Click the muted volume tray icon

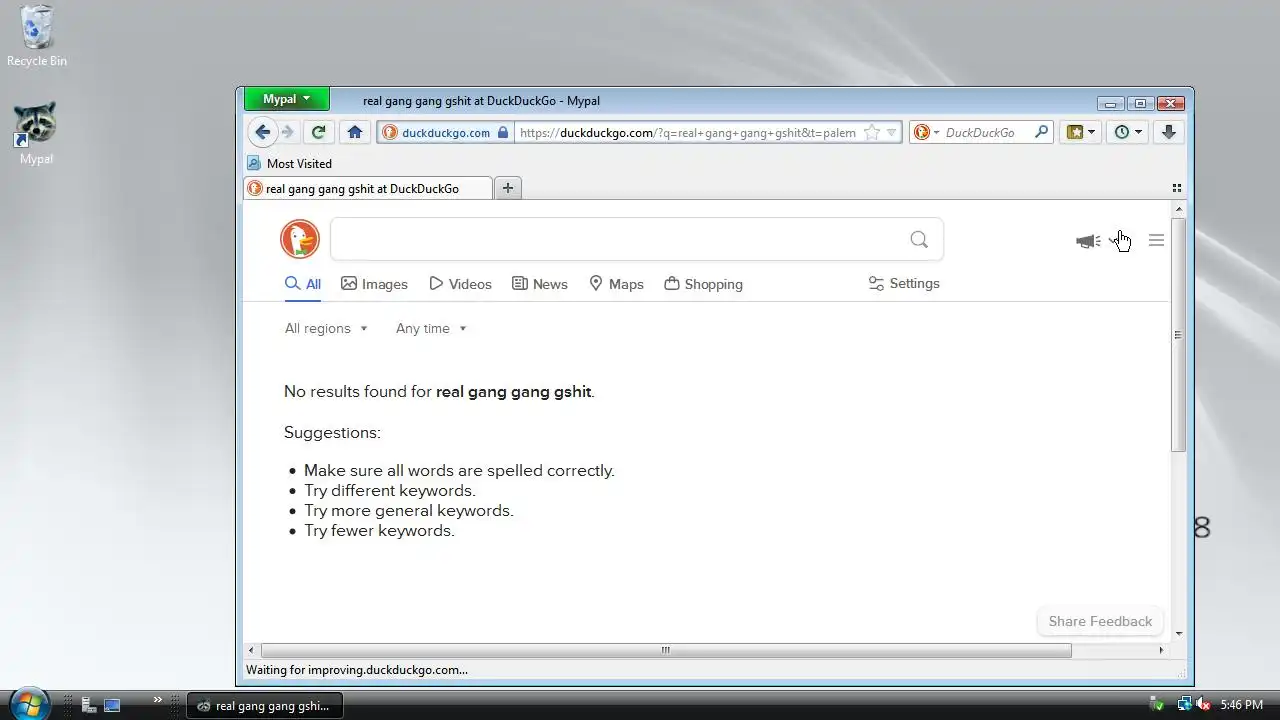[x=1204, y=705]
